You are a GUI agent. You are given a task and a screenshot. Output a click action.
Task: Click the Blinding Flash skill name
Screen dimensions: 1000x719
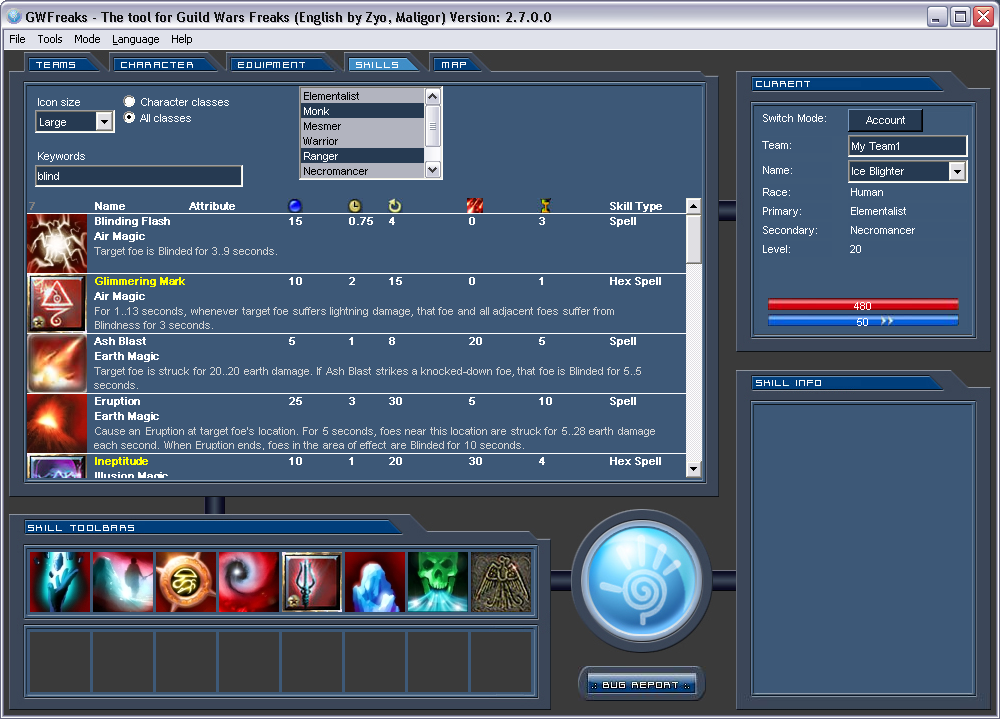click(x=132, y=221)
